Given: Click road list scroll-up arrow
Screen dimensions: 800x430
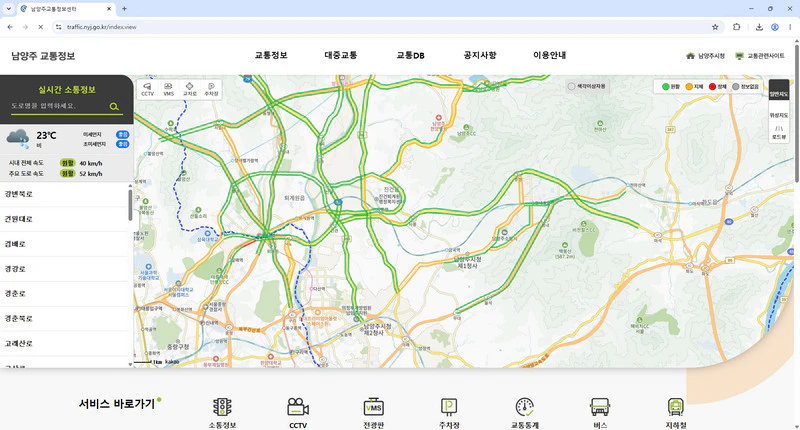Looking at the screenshot, I should click(x=130, y=186).
